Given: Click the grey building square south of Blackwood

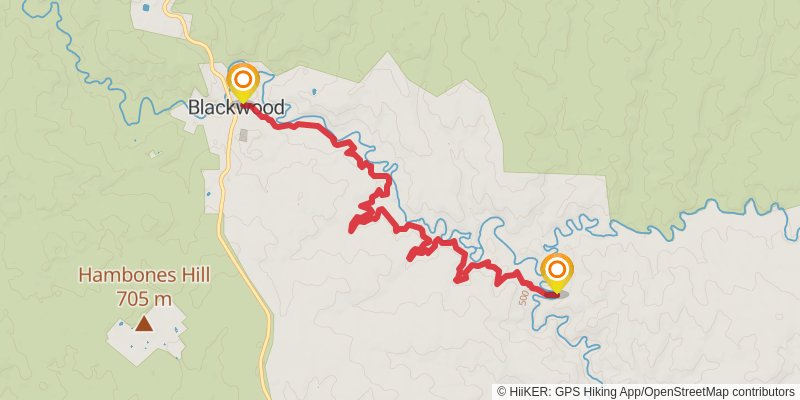Looking at the screenshot, I should [x=243, y=135].
